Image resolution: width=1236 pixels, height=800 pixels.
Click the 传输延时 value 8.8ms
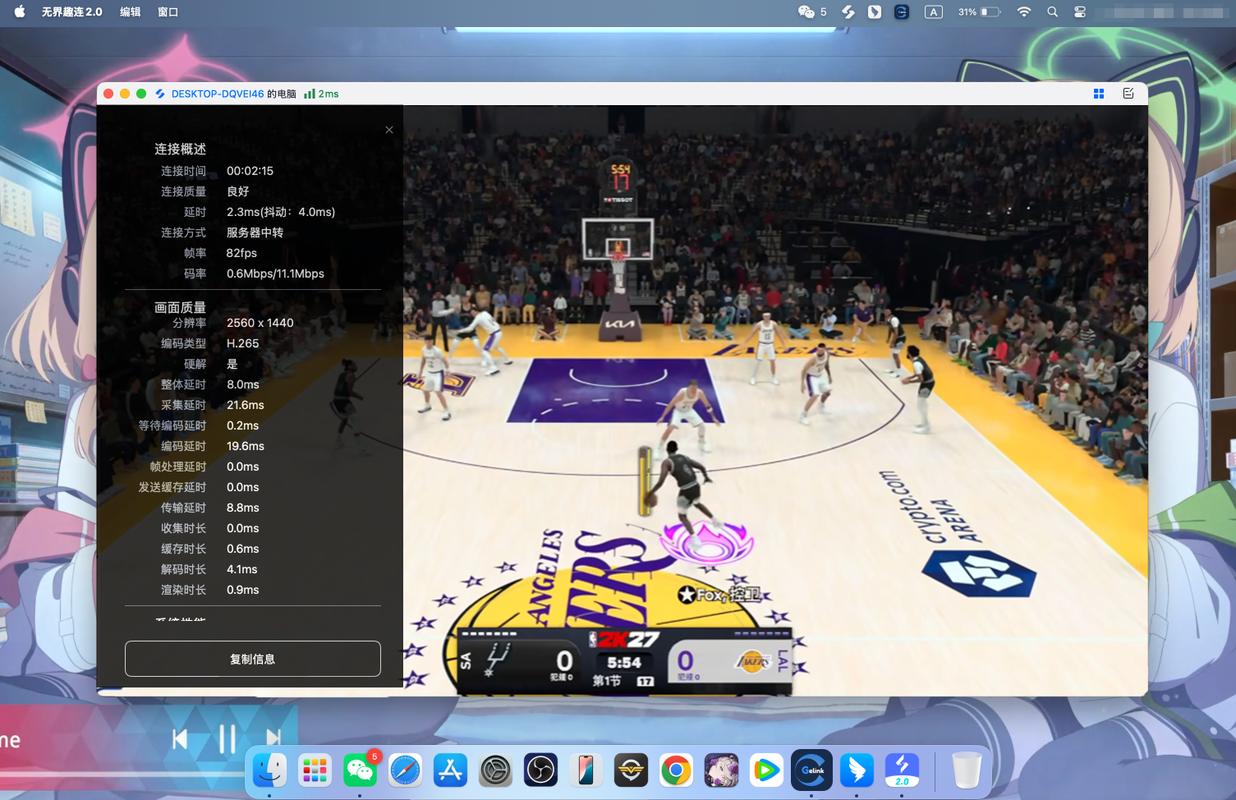pyautogui.click(x=243, y=508)
